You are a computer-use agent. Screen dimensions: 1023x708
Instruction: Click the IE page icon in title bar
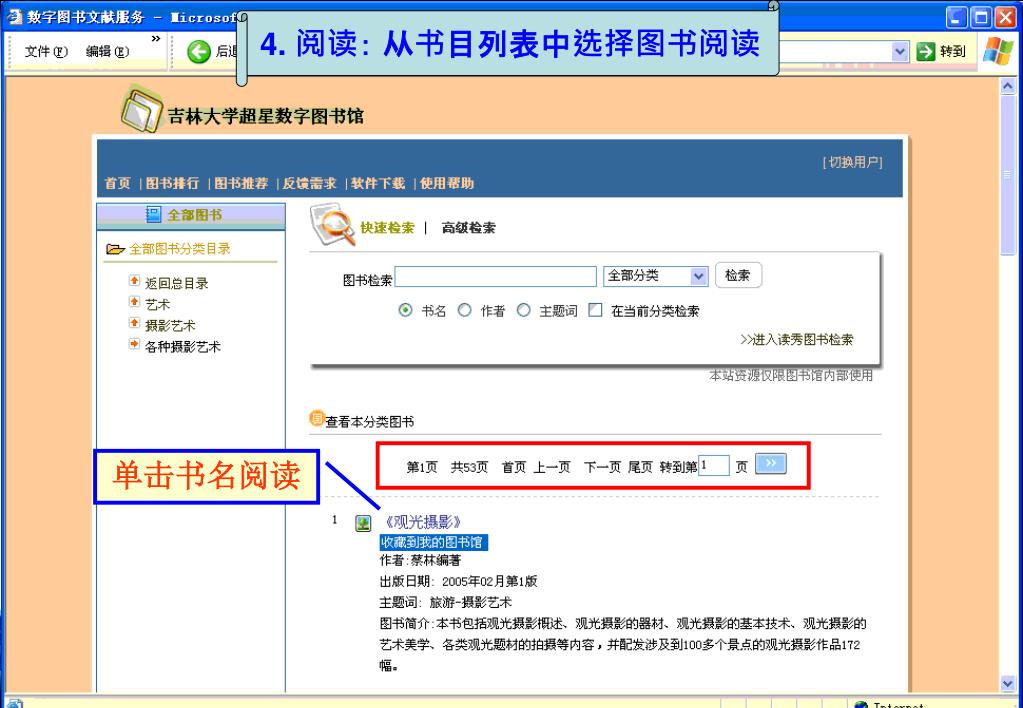click(14, 16)
